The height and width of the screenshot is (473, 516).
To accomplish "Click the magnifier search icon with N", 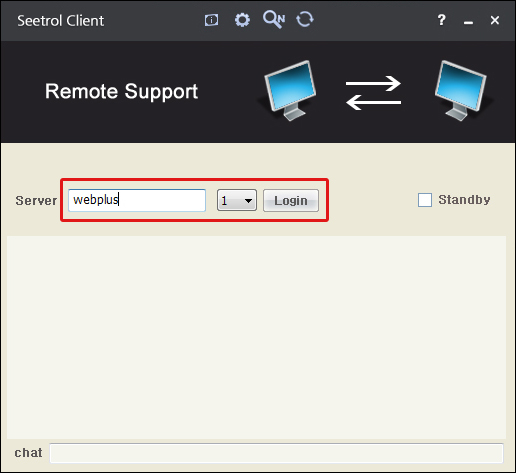I will click(x=274, y=19).
